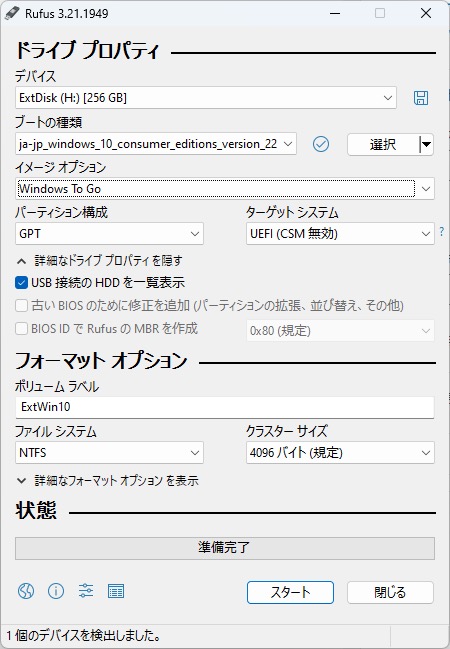Expand 詳細なフォーマット オプション を表示 section
Viewport: 450px width, 649px height.
coord(108,481)
